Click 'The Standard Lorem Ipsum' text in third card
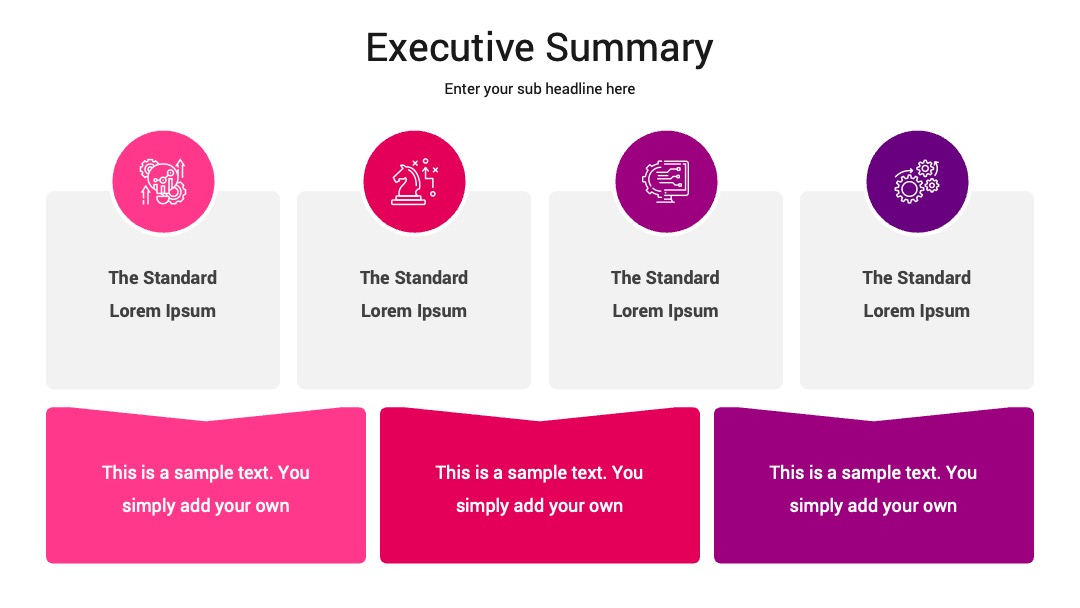The height and width of the screenshot is (608, 1080). [665, 294]
